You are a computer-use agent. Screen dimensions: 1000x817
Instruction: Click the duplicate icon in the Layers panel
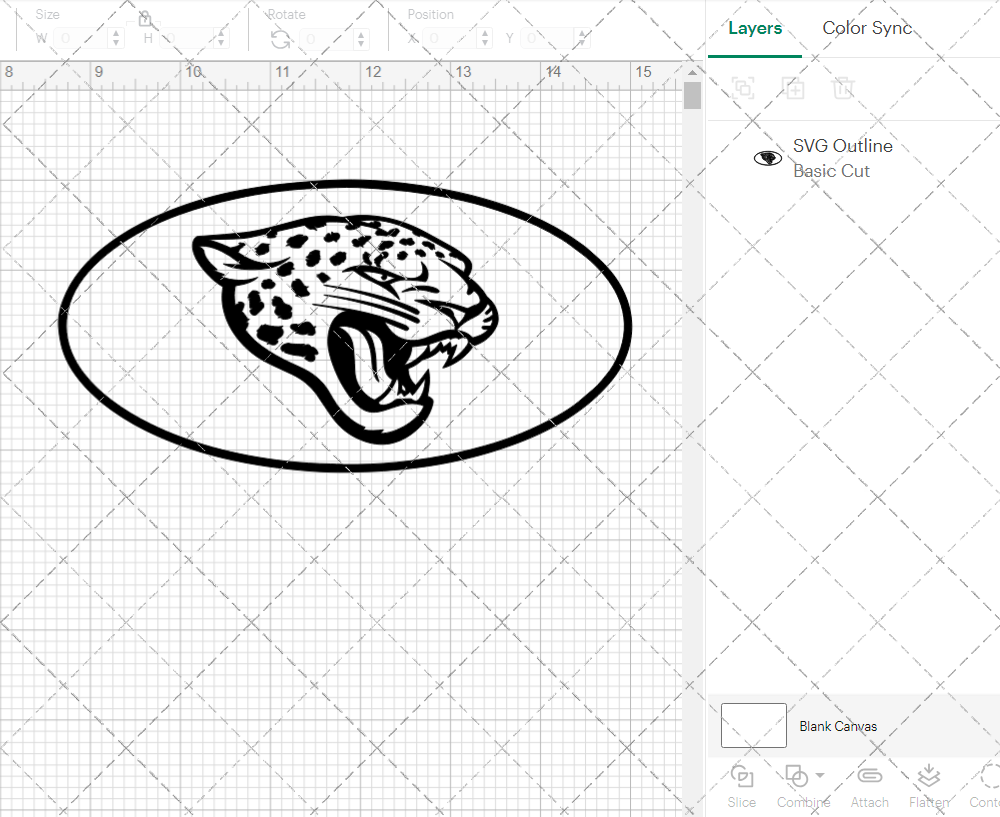(794, 88)
